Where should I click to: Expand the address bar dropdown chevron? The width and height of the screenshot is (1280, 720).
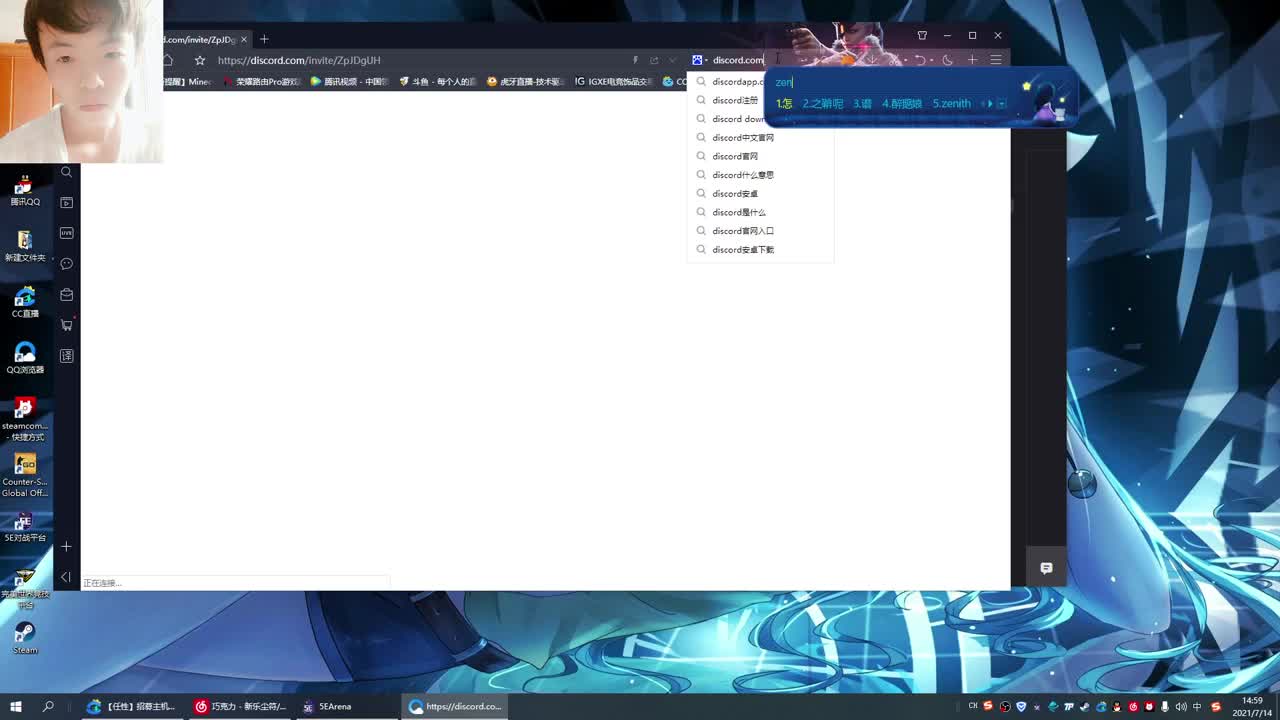click(x=673, y=60)
